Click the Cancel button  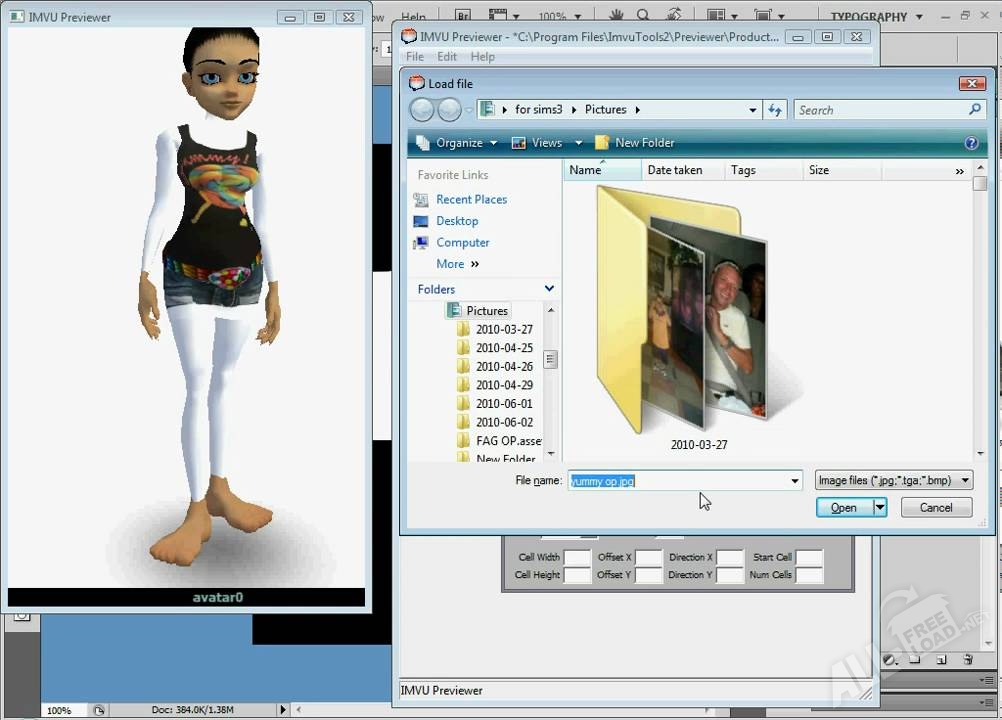[x=936, y=508]
